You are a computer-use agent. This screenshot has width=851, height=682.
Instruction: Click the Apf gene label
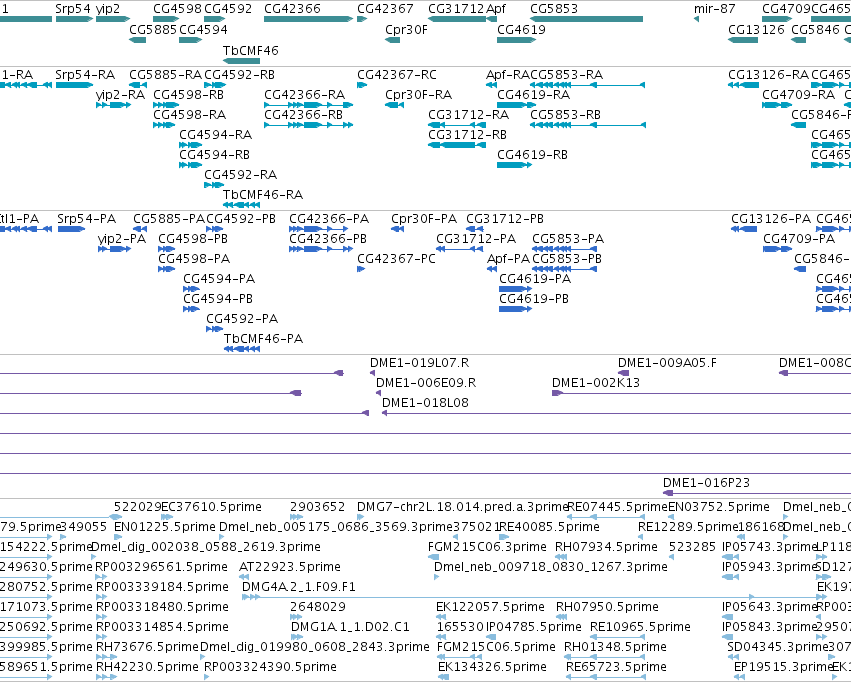coord(496,9)
